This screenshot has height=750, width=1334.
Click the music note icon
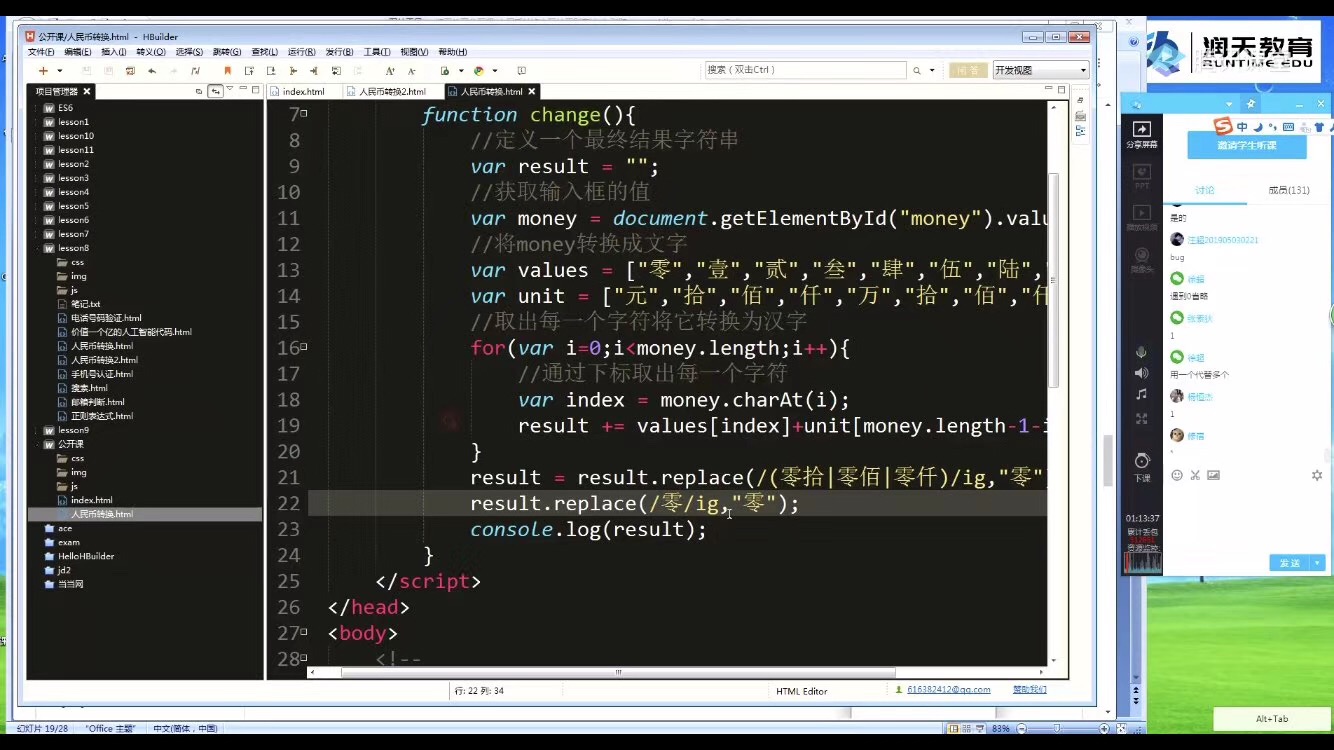(x=1141, y=395)
